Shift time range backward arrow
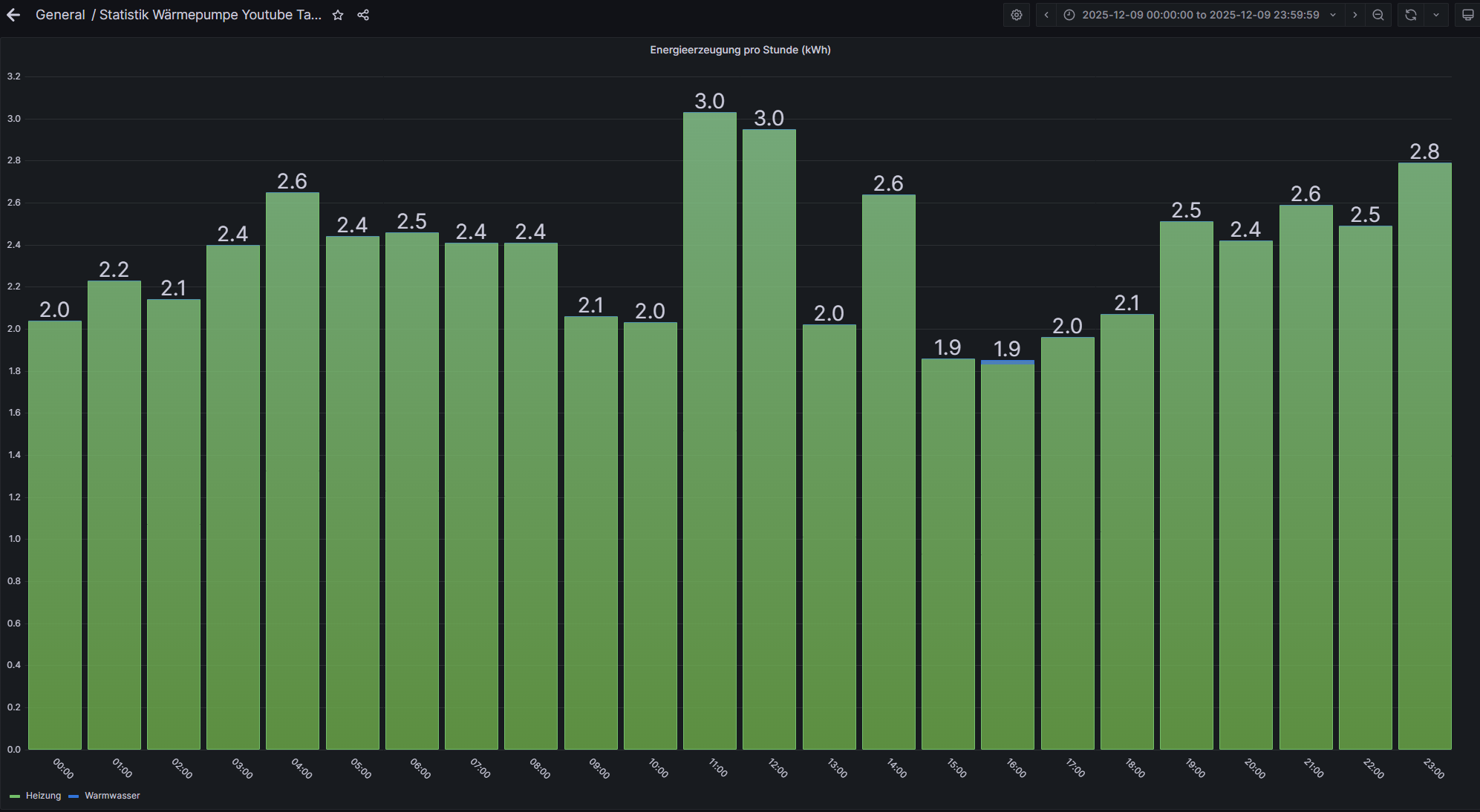Image resolution: width=1480 pixels, height=812 pixels. click(1046, 15)
